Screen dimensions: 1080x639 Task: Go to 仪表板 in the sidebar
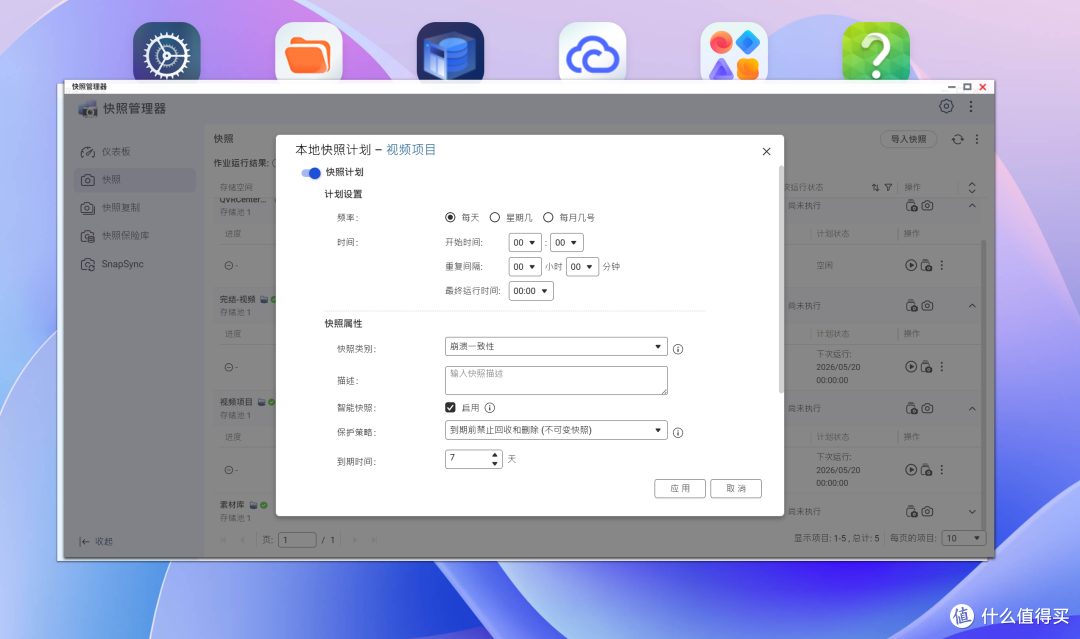point(135,151)
